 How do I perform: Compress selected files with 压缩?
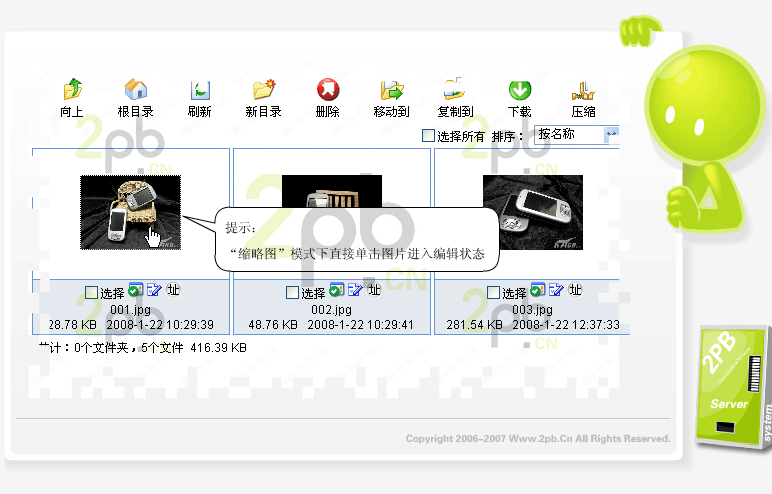tap(583, 98)
